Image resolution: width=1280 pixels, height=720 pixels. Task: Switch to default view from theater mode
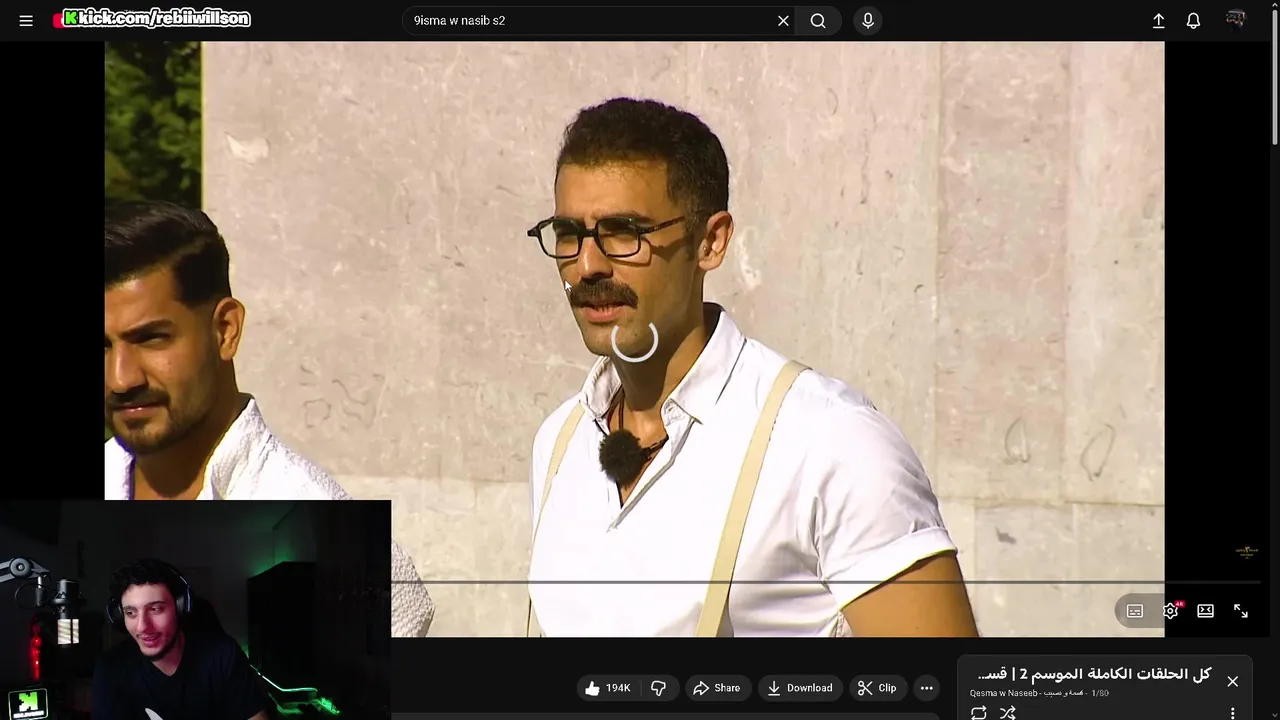(x=1205, y=611)
